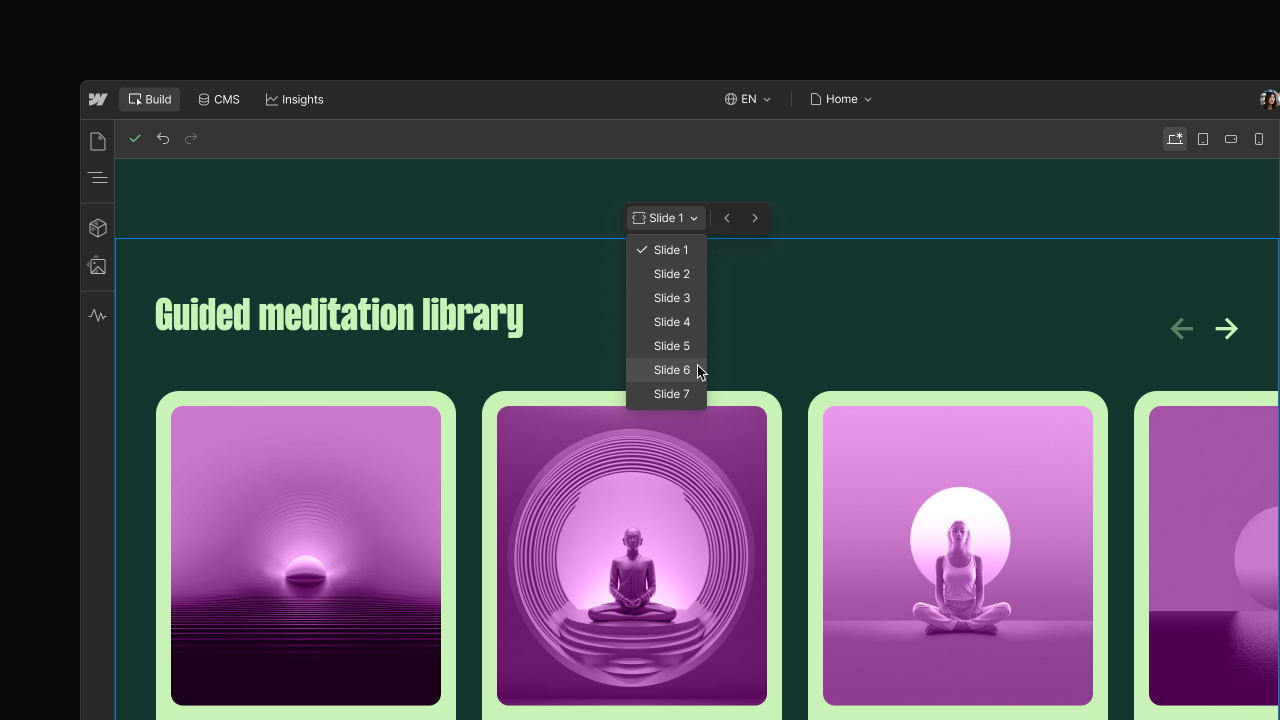Open the Pages panel
The height and width of the screenshot is (720, 1280).
click(x=97, y=141)
